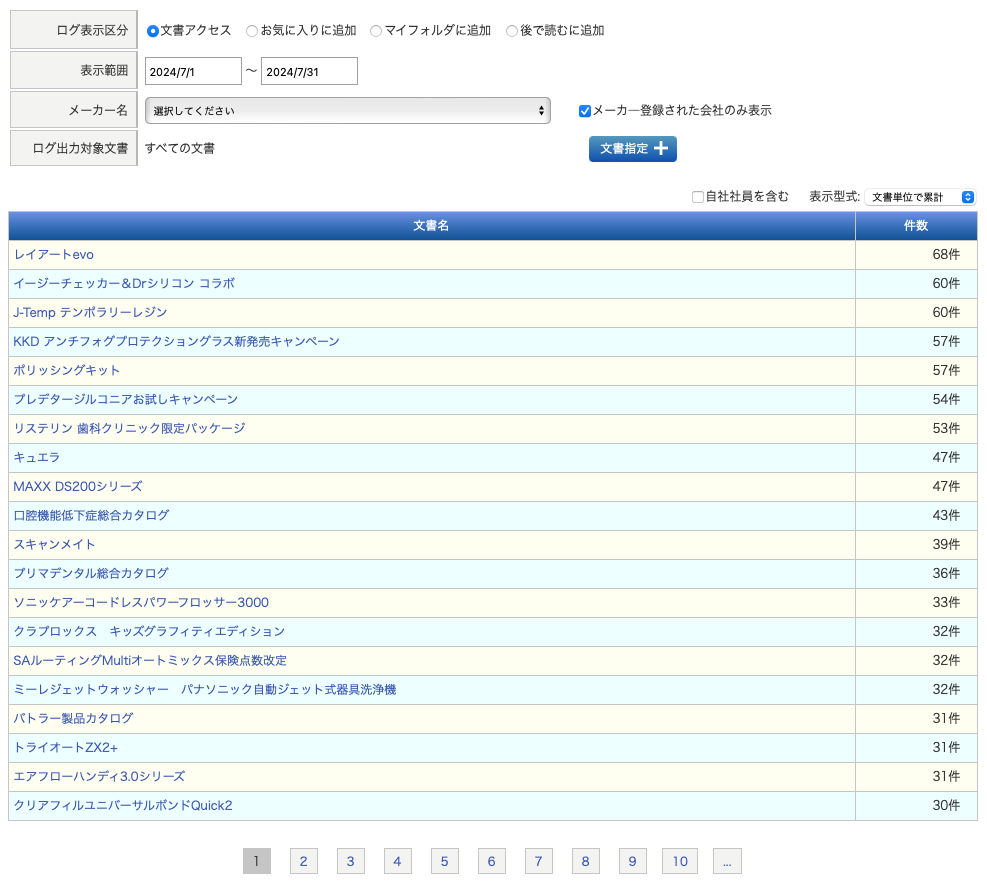Open 口腔機能低下症総合カタログ link
This screenshot has height=892, width=987.
(91, 515)
